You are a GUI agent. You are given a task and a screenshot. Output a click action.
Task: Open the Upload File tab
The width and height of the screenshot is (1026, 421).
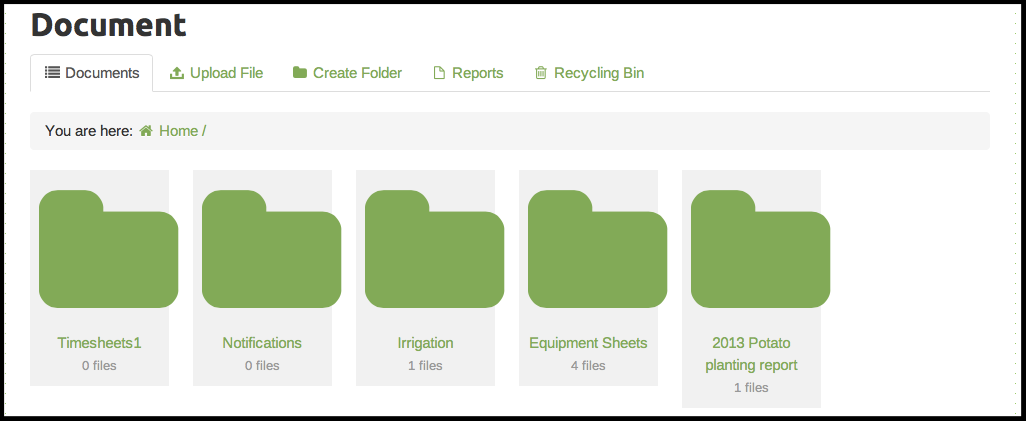(x=226, y=73)
